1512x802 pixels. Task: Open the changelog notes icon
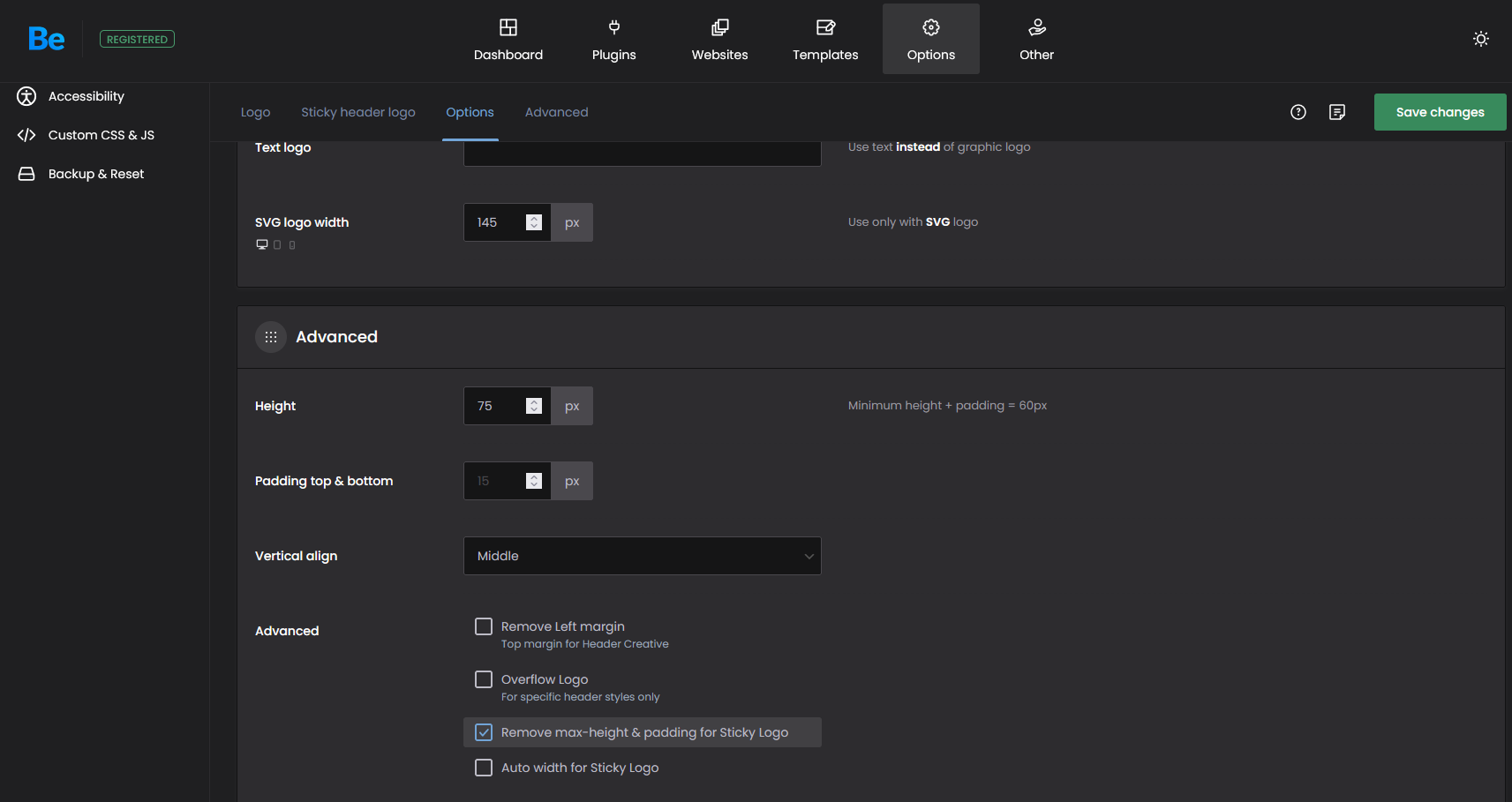[x=1337, y=112]
